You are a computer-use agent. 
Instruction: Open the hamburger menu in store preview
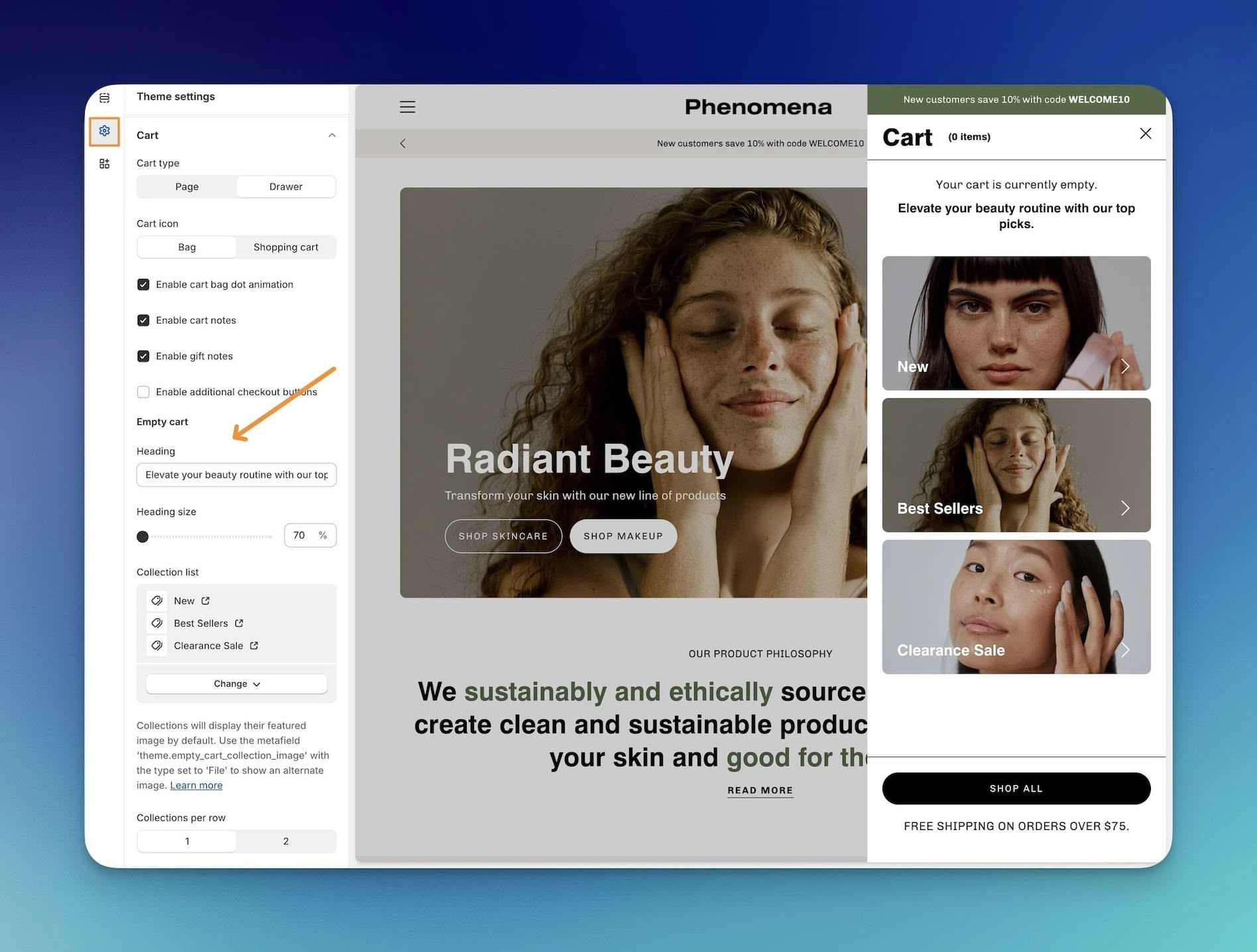tap(407, 107)
